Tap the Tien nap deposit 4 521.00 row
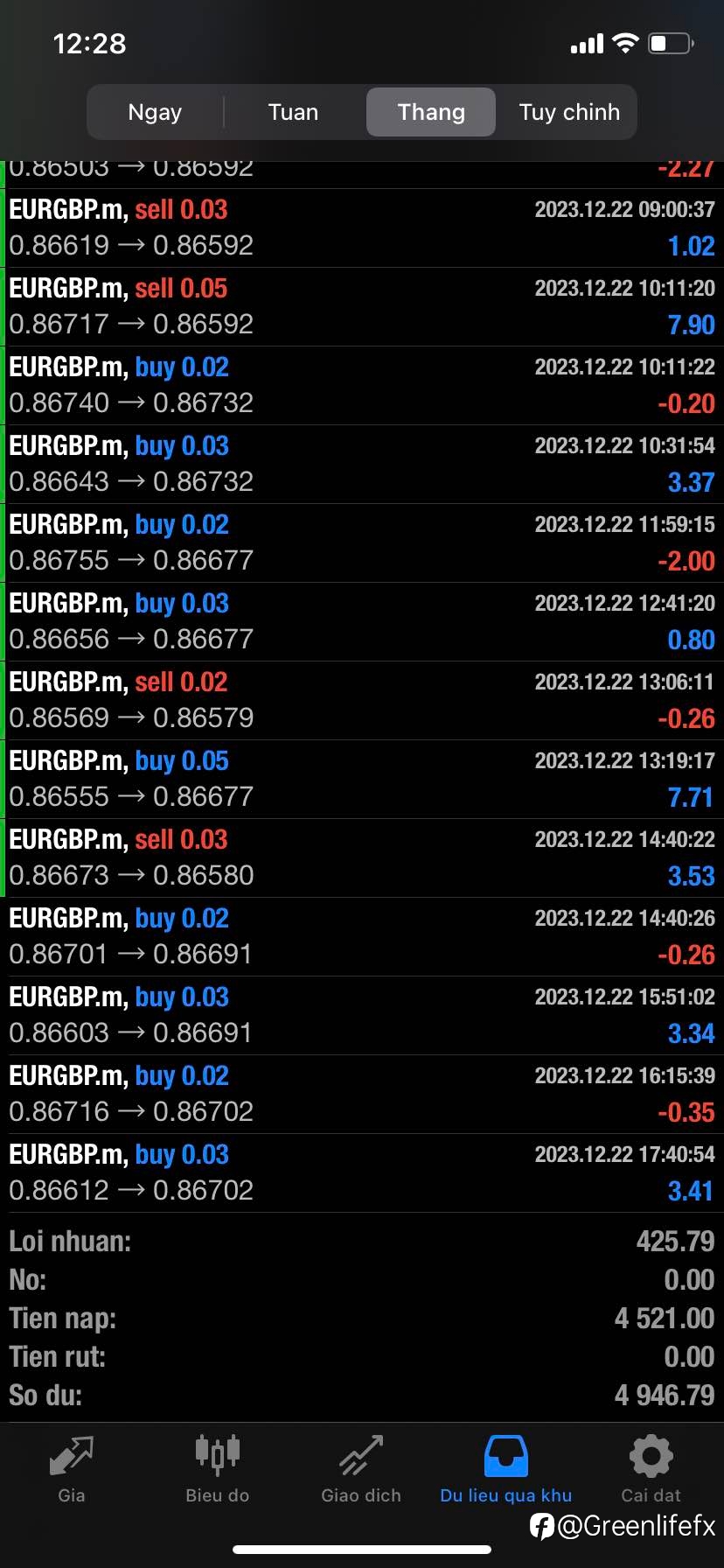Image resolution: width=724 pixels, height=1568 pixels. point(362,1318)
